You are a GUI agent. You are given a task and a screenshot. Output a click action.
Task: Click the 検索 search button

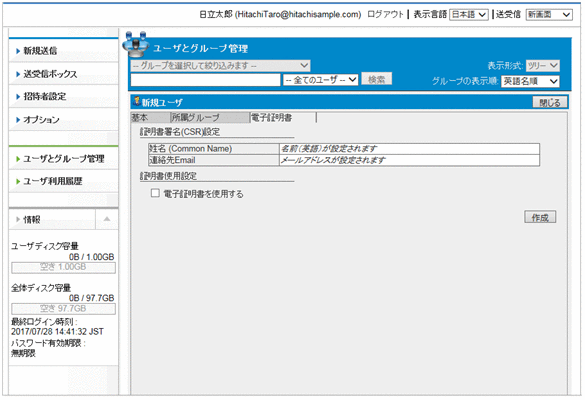pos(376,79)
